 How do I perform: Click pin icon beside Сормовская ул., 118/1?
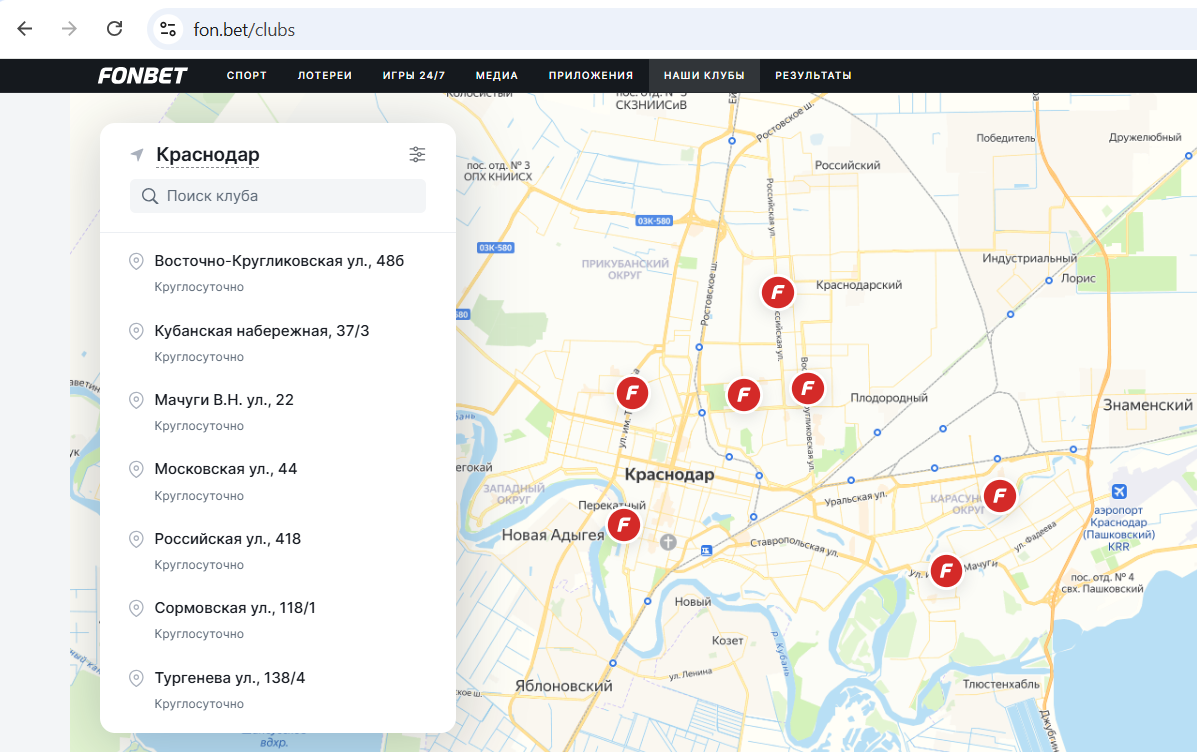coord(136,608)
